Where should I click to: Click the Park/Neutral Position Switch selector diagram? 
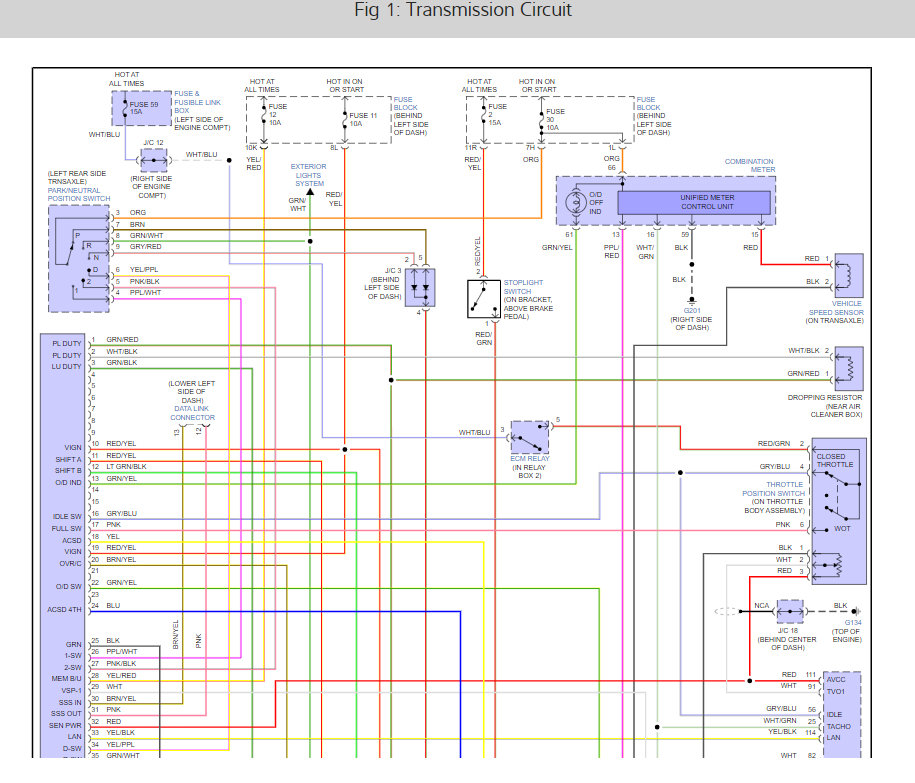coord(79,258)
